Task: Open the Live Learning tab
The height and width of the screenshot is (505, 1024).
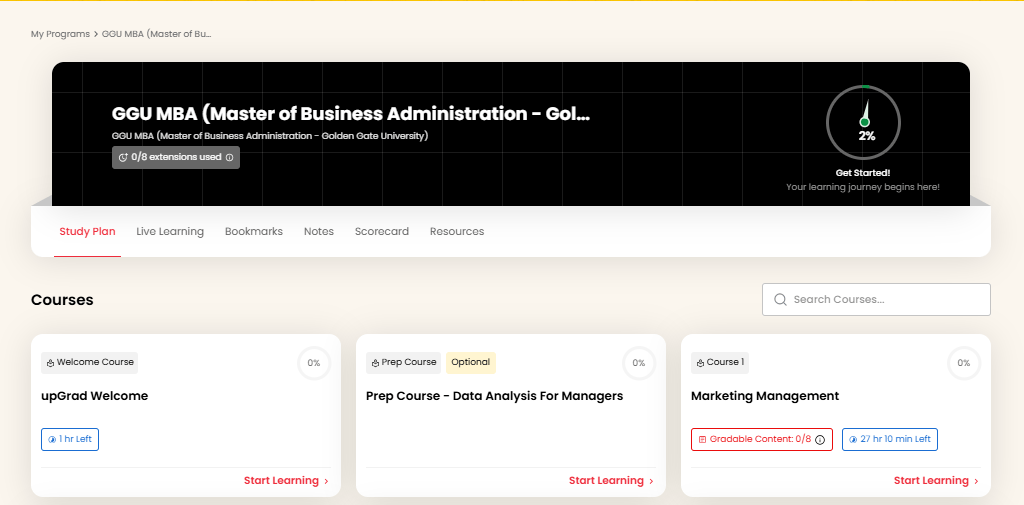Action: pyautogui.click(x=170, y=231)
